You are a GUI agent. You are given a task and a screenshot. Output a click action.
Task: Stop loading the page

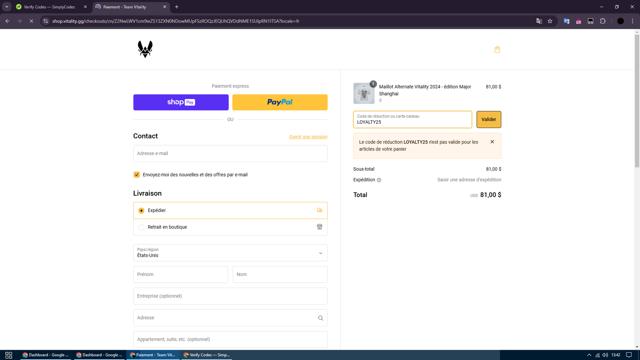(31, 21)
